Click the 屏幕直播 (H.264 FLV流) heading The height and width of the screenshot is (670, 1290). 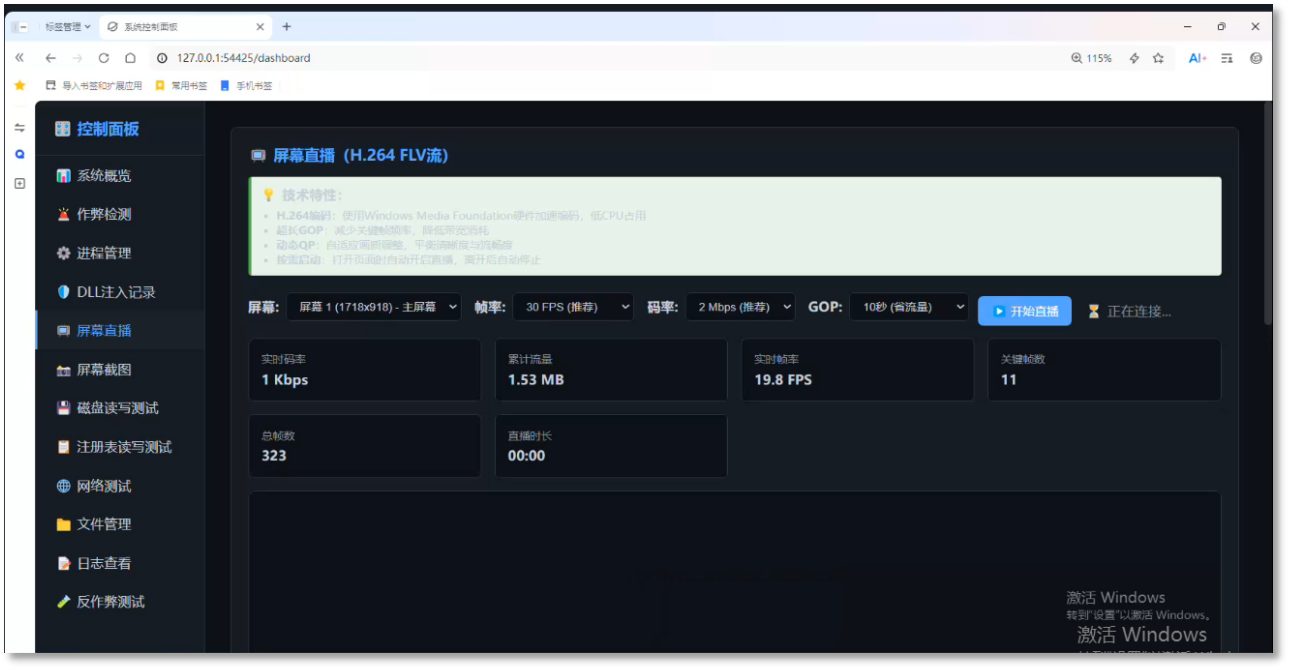coord(360,155)
